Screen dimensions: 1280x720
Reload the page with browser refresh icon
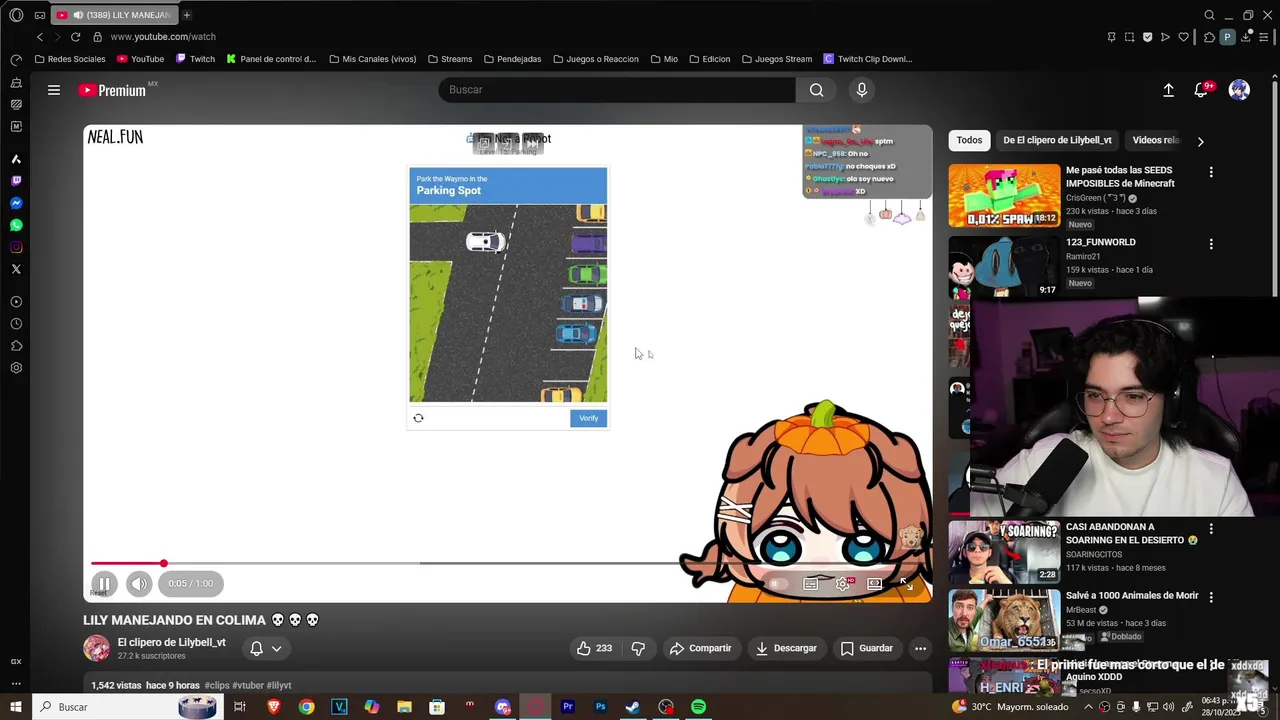[x=75, y=37]
